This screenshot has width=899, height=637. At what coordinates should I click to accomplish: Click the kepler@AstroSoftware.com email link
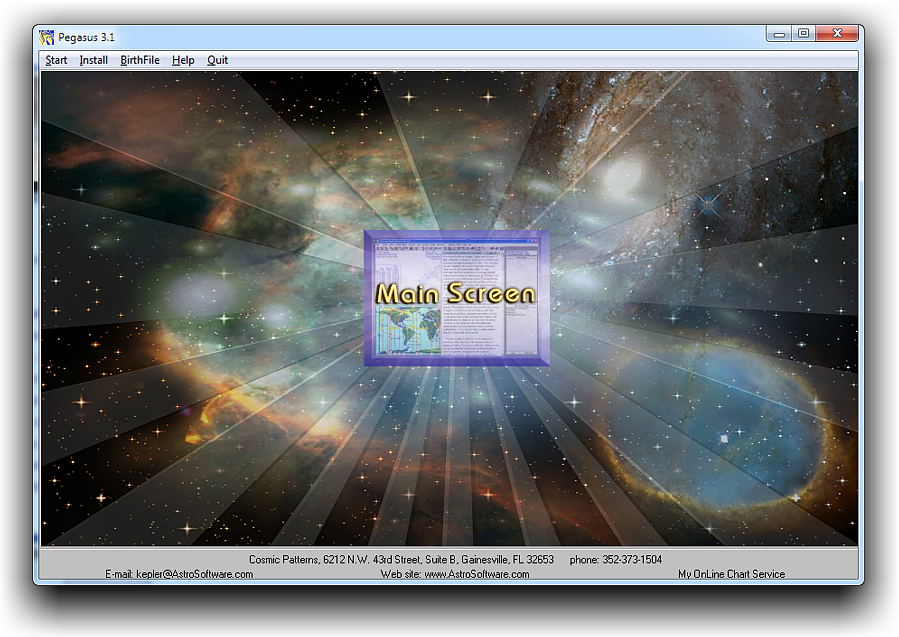(194, 574)
